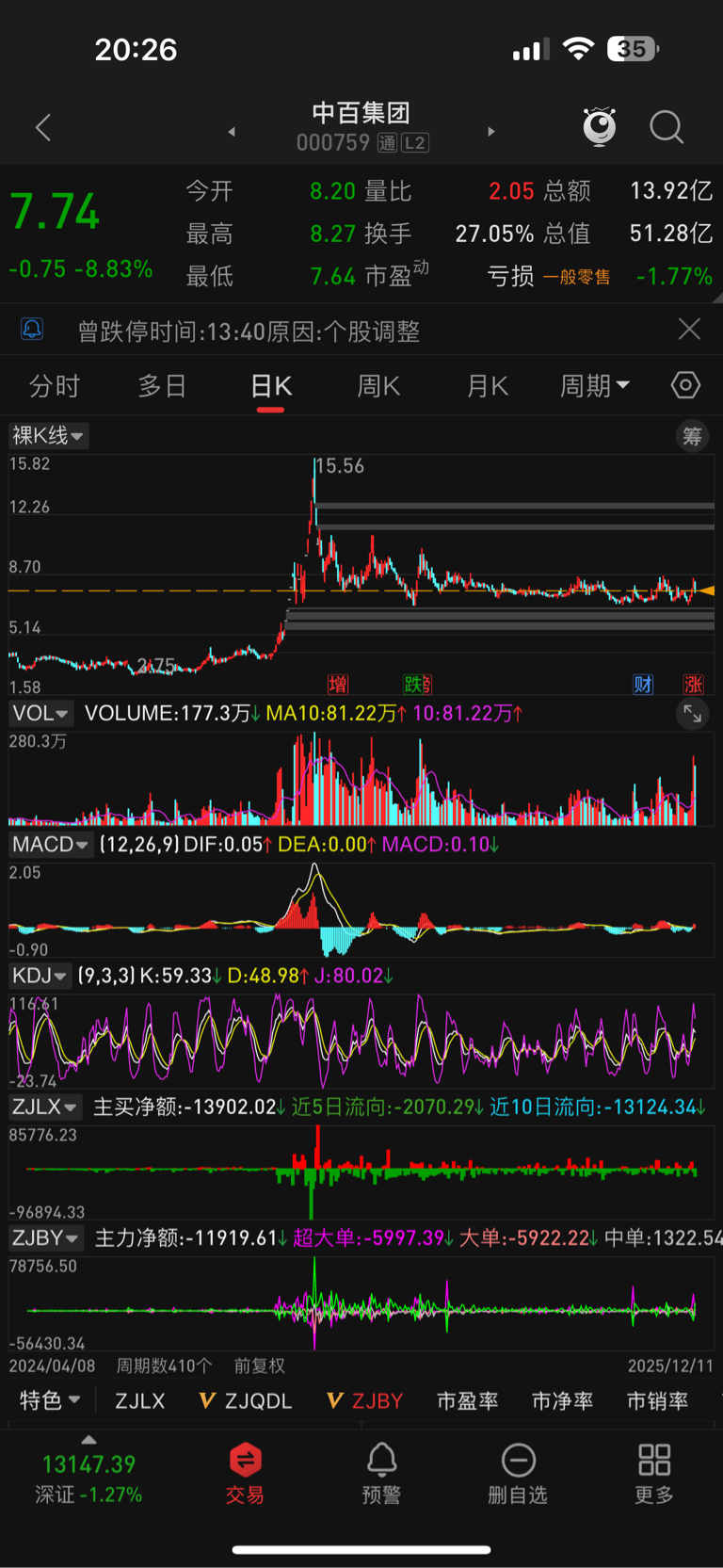723x1568 pixels.
Task: Select the 市盈率 indicator
Action: click(x=468, y=1401)
